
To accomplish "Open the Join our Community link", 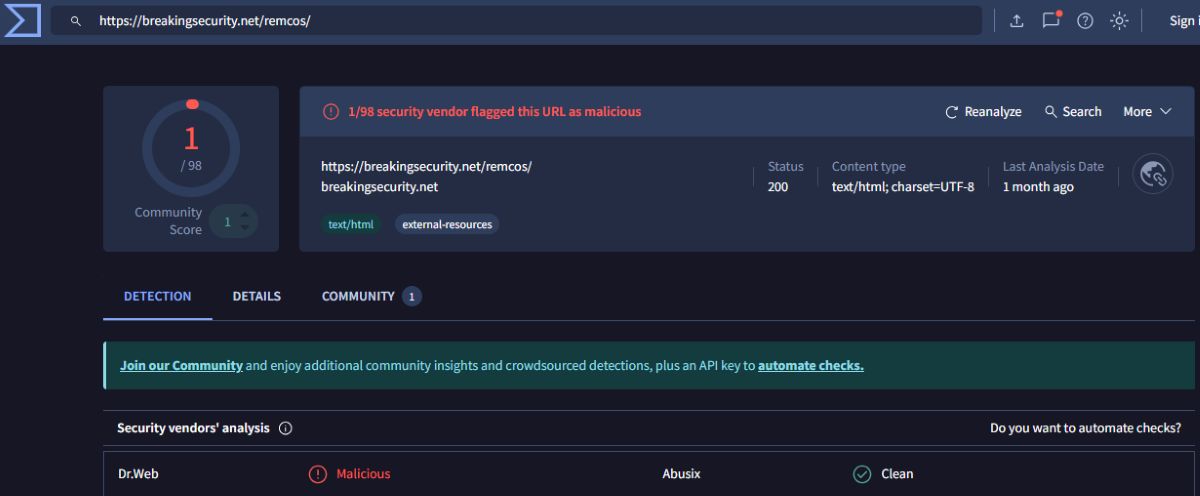I will point(181,366).
